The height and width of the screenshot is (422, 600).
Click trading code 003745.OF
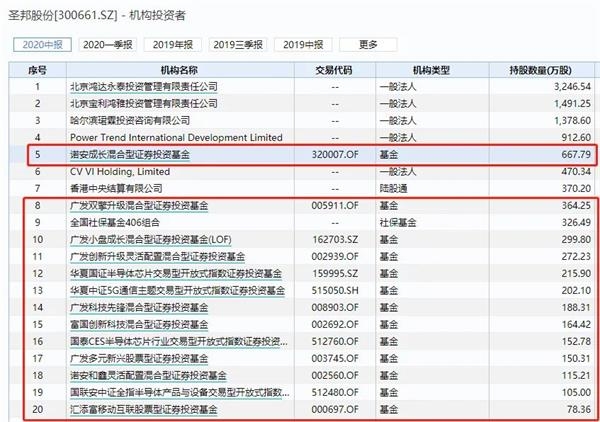[x=335, y=358]
